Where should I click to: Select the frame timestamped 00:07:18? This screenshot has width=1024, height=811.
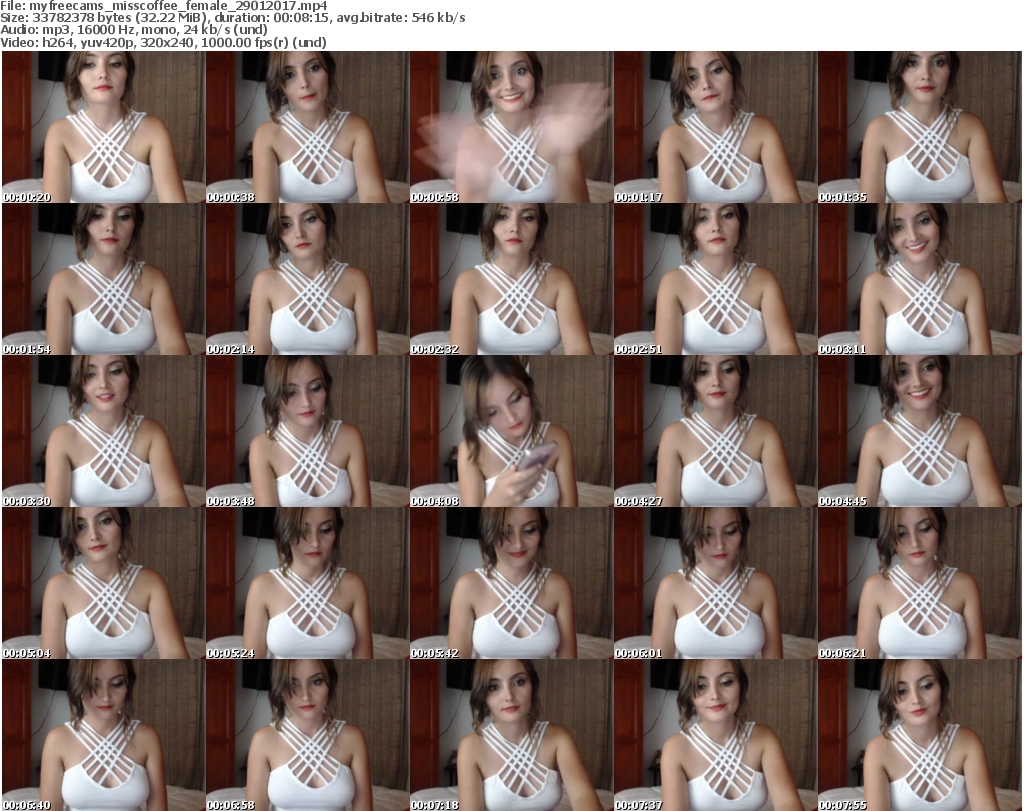(x=511, y=735)
